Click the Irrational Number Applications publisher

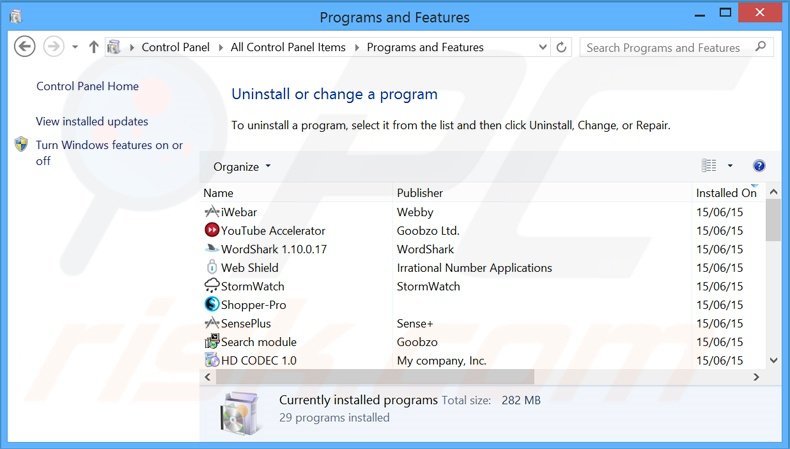click(474, 268)
